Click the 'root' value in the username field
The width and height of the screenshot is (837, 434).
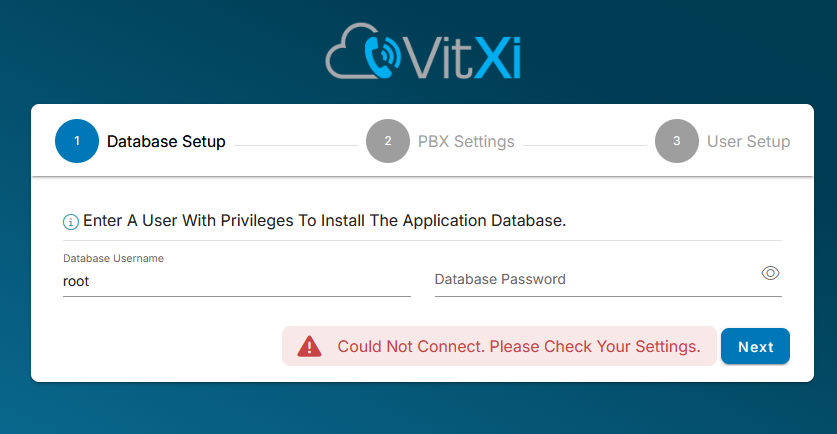(77, 281)
